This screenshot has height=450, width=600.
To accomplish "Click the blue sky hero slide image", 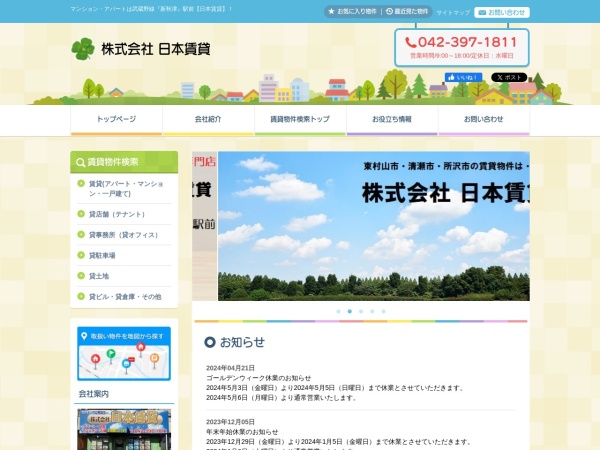I will click(x=374, y=226).
